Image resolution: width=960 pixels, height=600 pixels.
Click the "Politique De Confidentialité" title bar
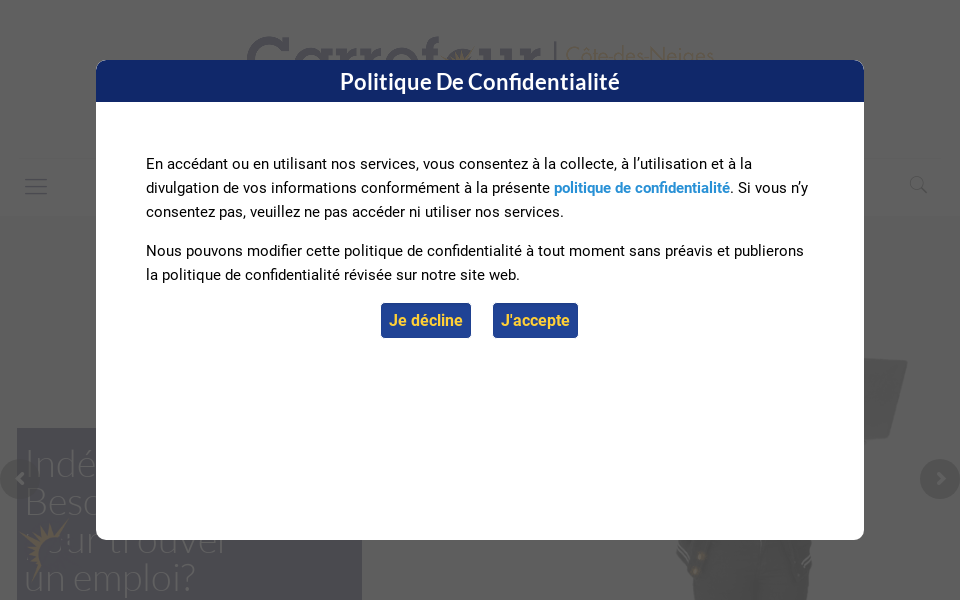[479, 81]
